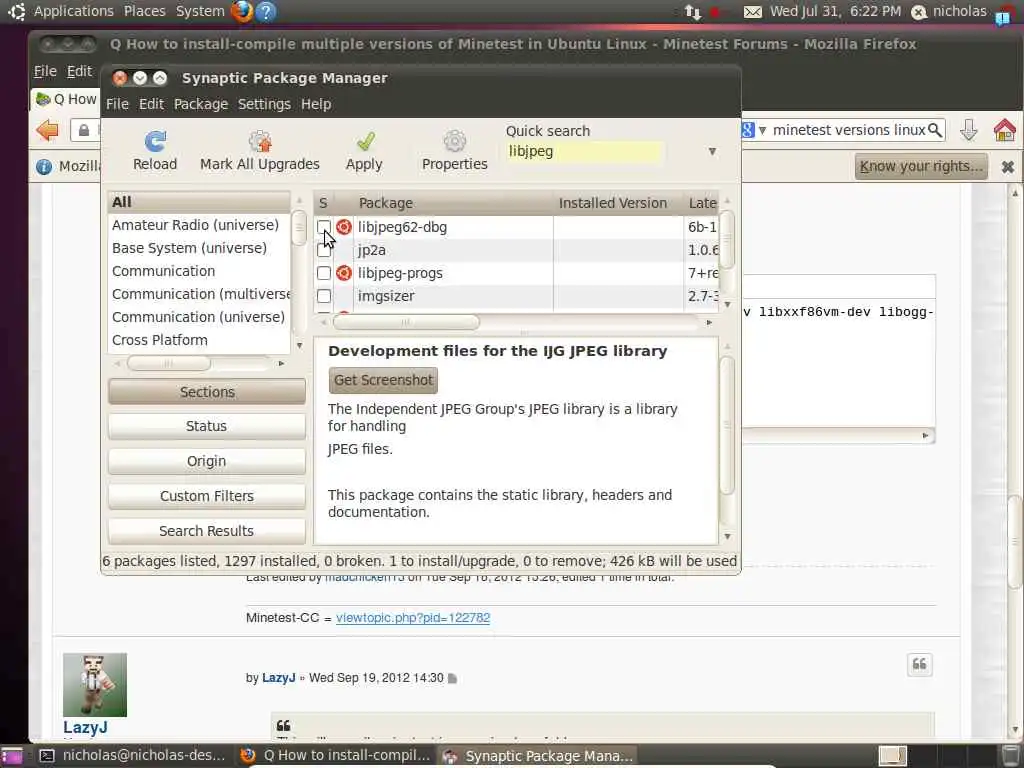Open the Quick search dropdown arrow
Image resolution: width=1024 pixels, height=768 pixels.
[x=712, y=152]
